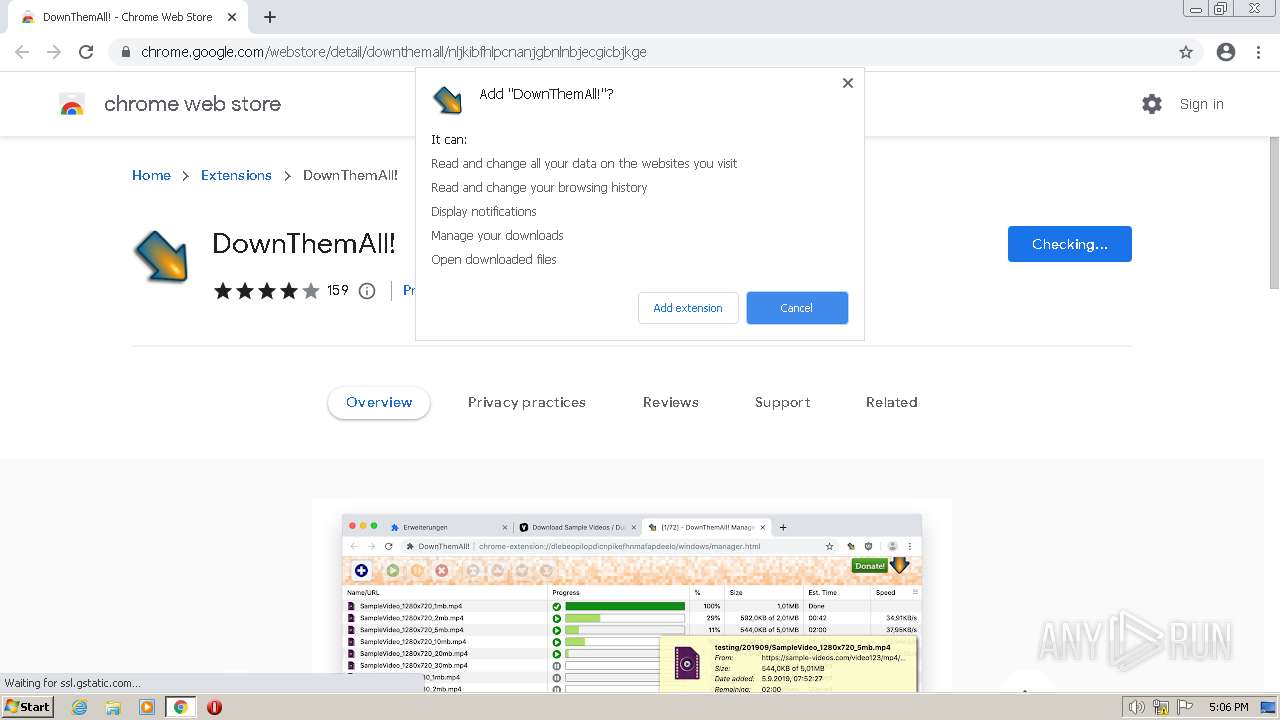Screen dimensions: 1280x720
Task: Open the web store settings gear
Action: tap(1152, 104)
